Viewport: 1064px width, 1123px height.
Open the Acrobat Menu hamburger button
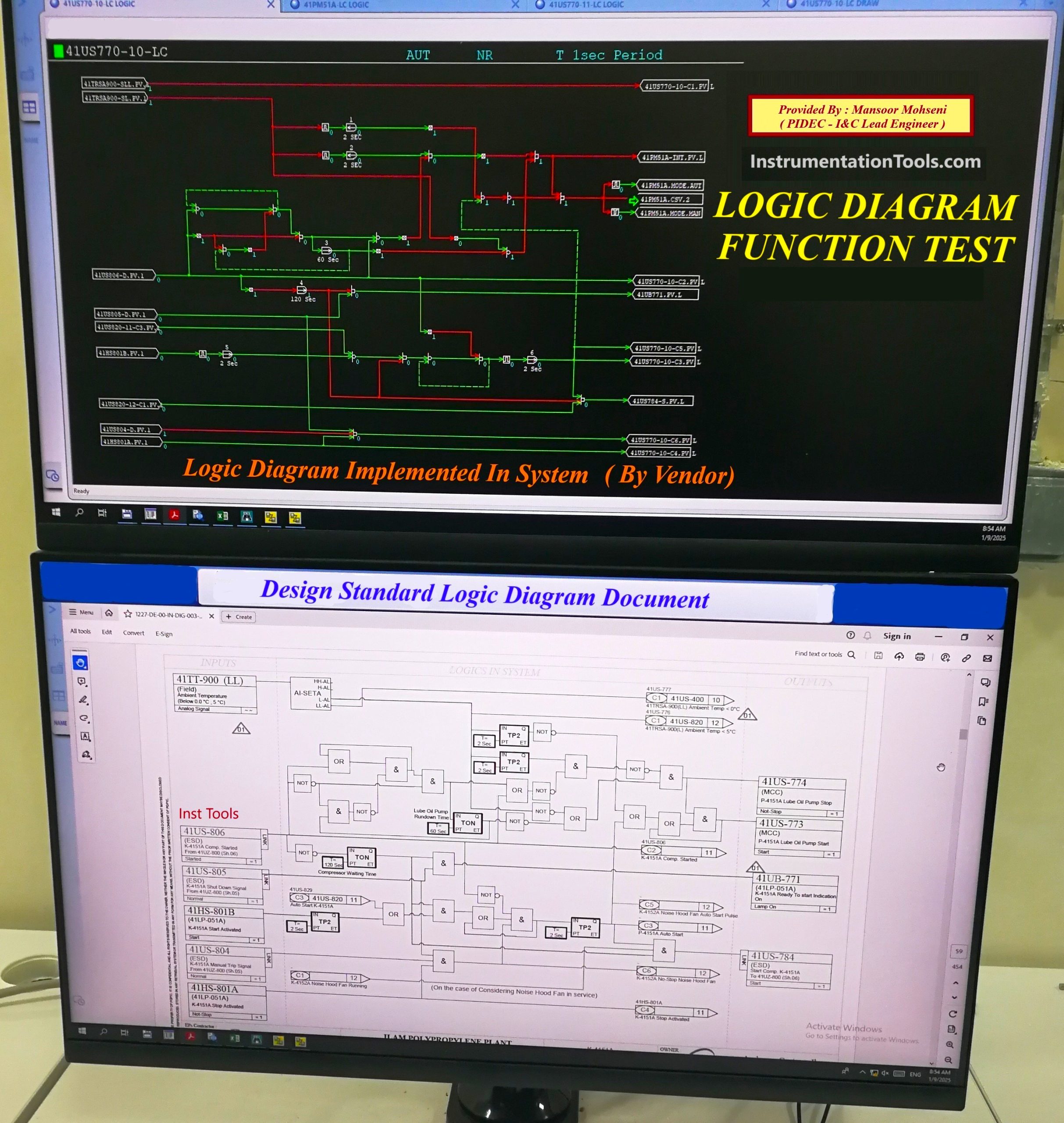click(x=81, y=612)
